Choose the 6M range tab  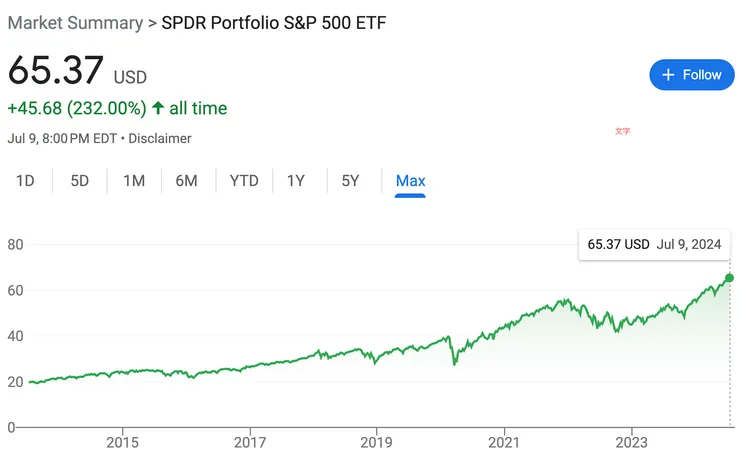coord(186,181)
